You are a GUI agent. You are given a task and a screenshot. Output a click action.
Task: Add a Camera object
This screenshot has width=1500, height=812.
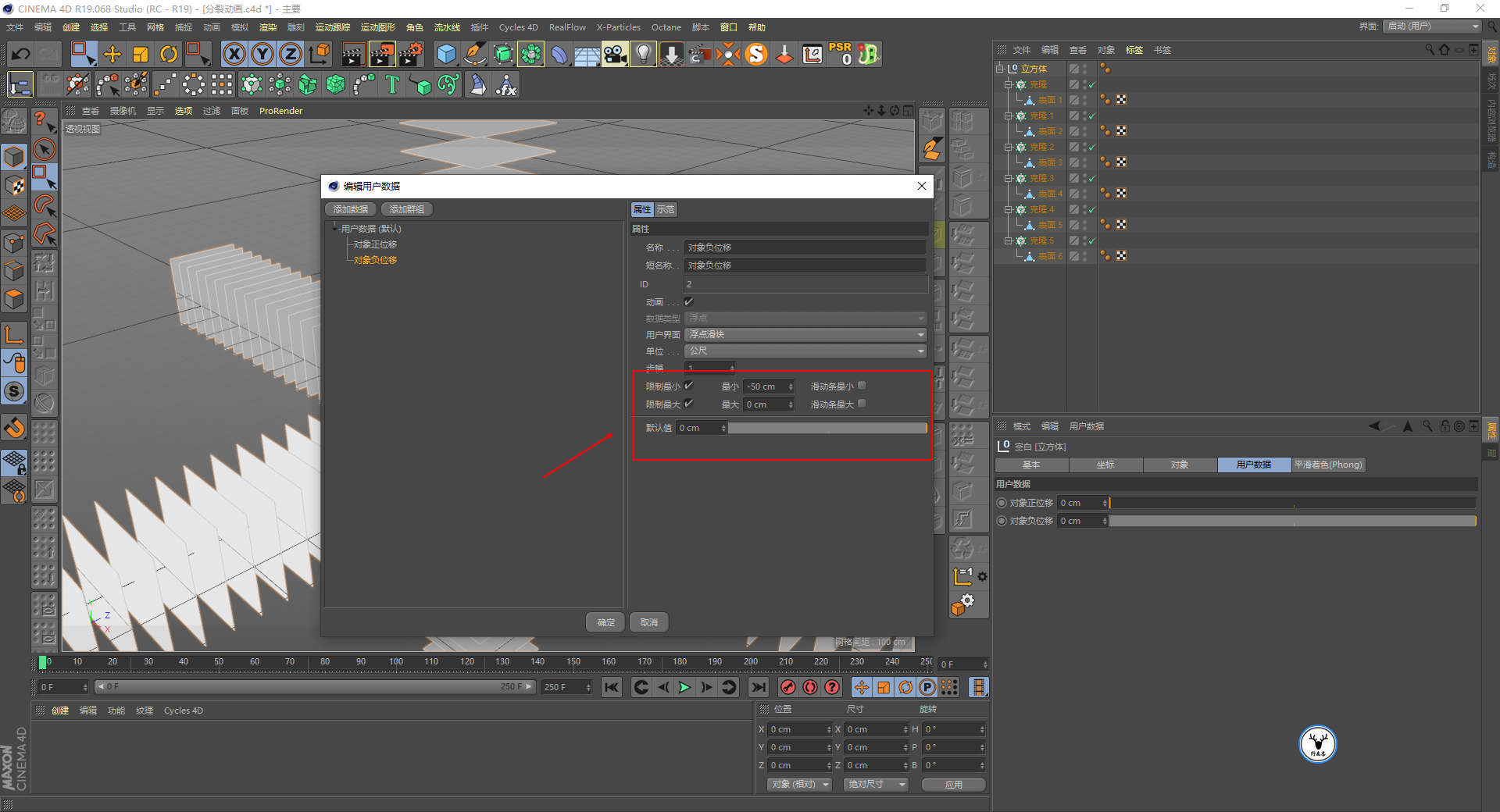click(x=616, y=54)
